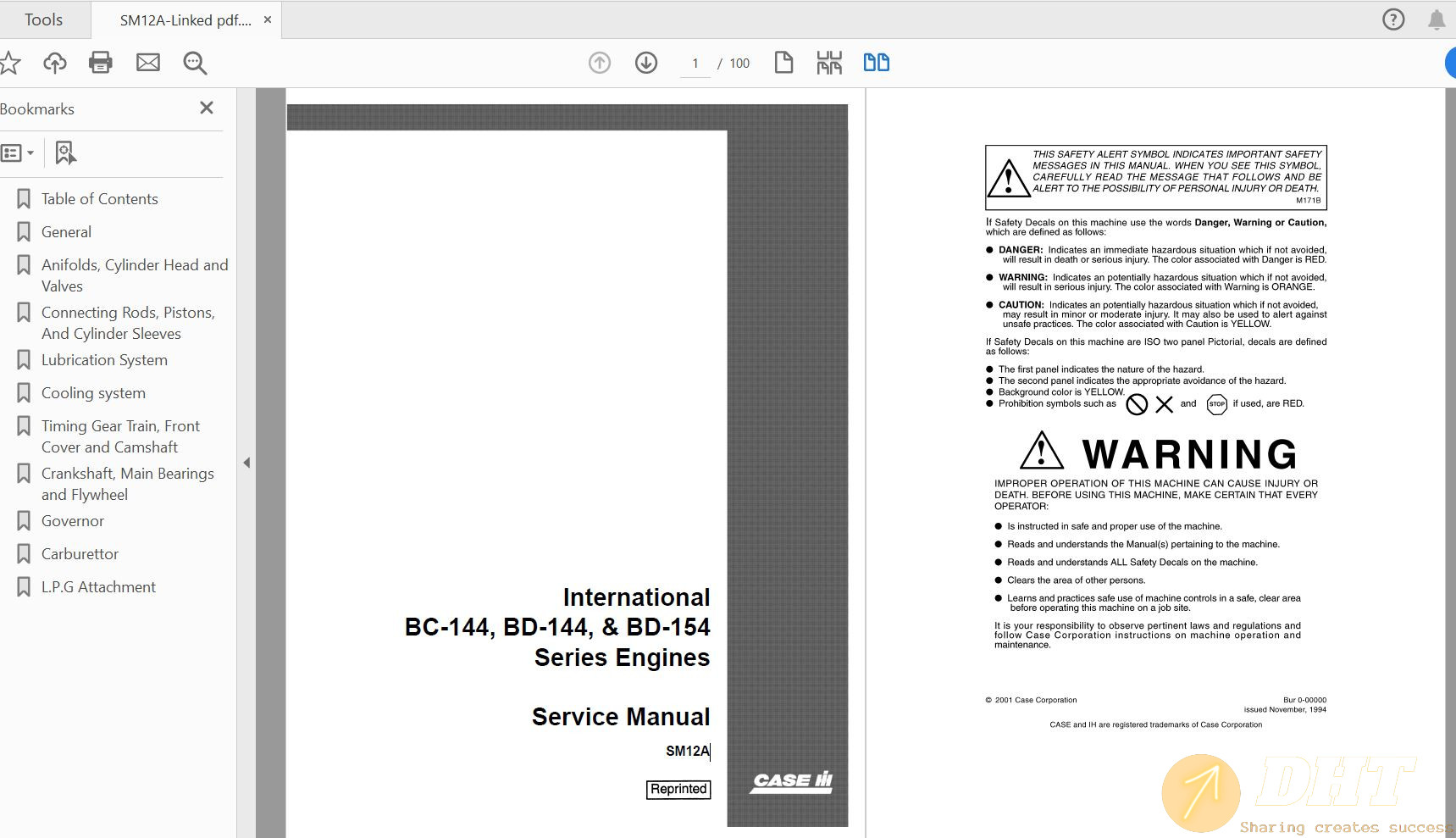Open the help question mark icon
The width and height of the screenshot is (1456, 838).
click(1393, 19)
